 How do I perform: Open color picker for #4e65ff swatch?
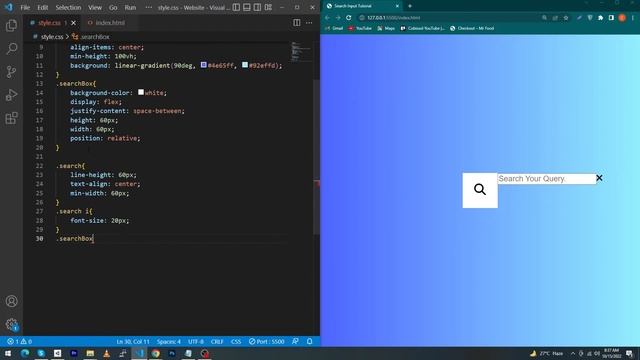[x=204, y=65]
